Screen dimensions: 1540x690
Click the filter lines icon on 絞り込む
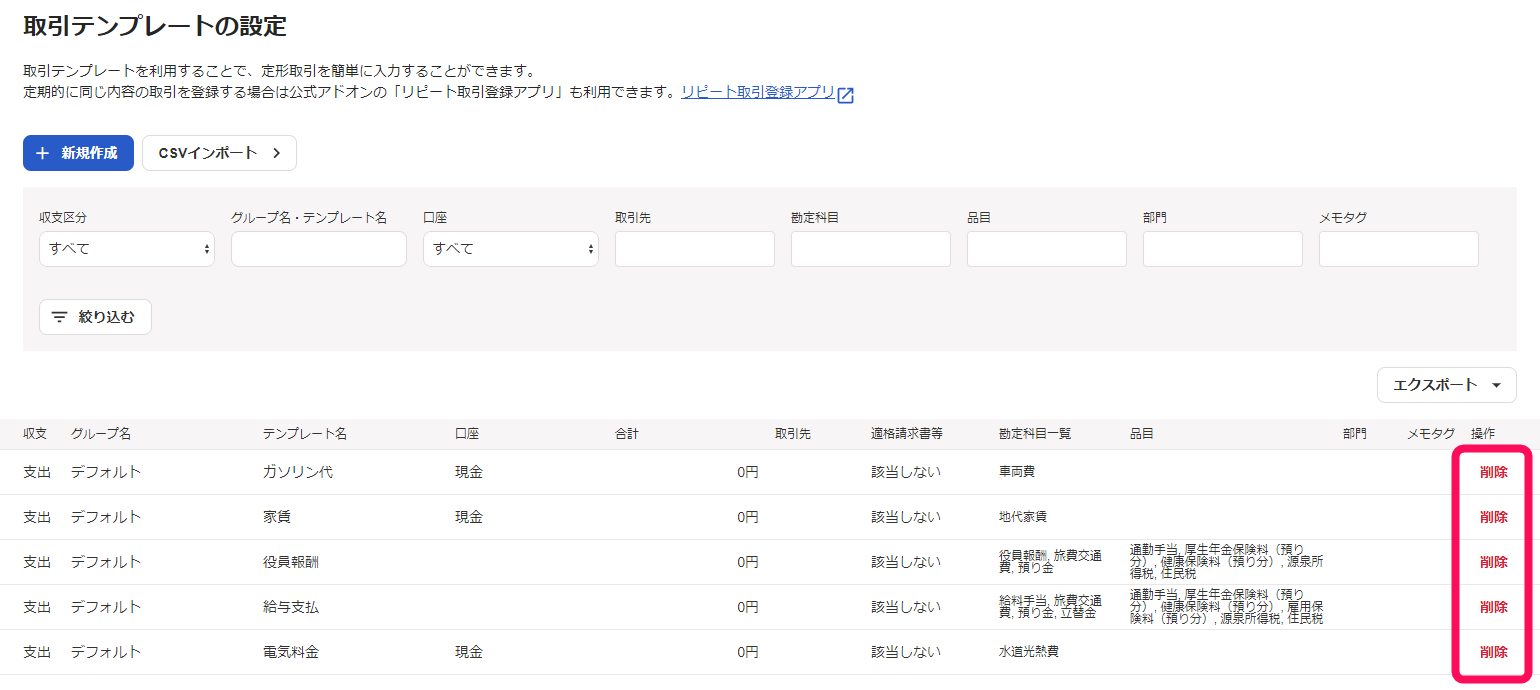coord(60,317)
